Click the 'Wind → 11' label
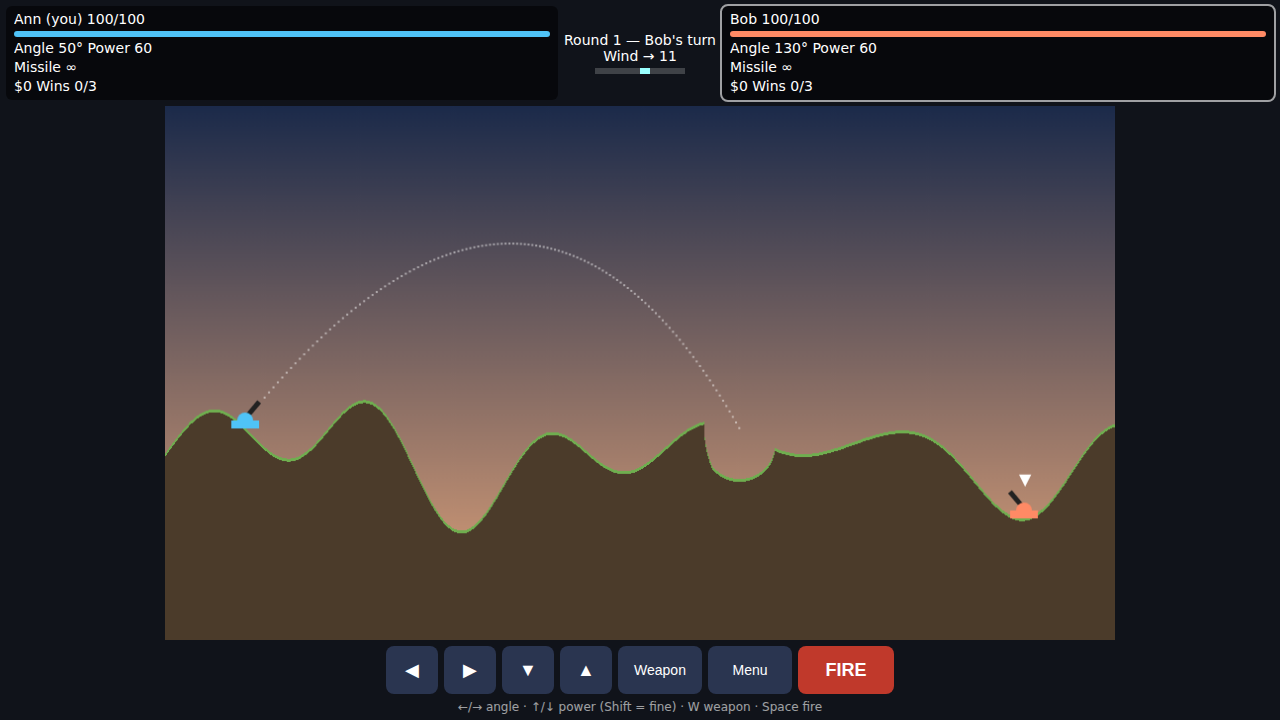Image resolution: width=1280 pixels, height=720 pixels. [640, 56]
